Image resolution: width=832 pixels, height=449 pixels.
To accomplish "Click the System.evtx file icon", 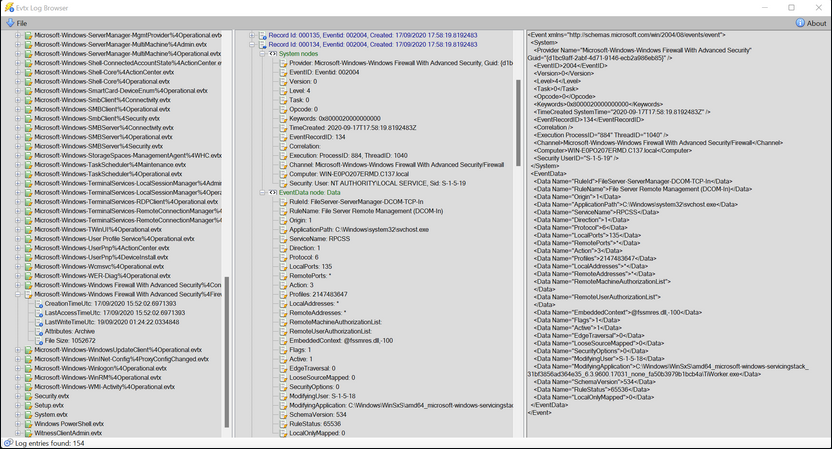I will [x=28, y=415].
